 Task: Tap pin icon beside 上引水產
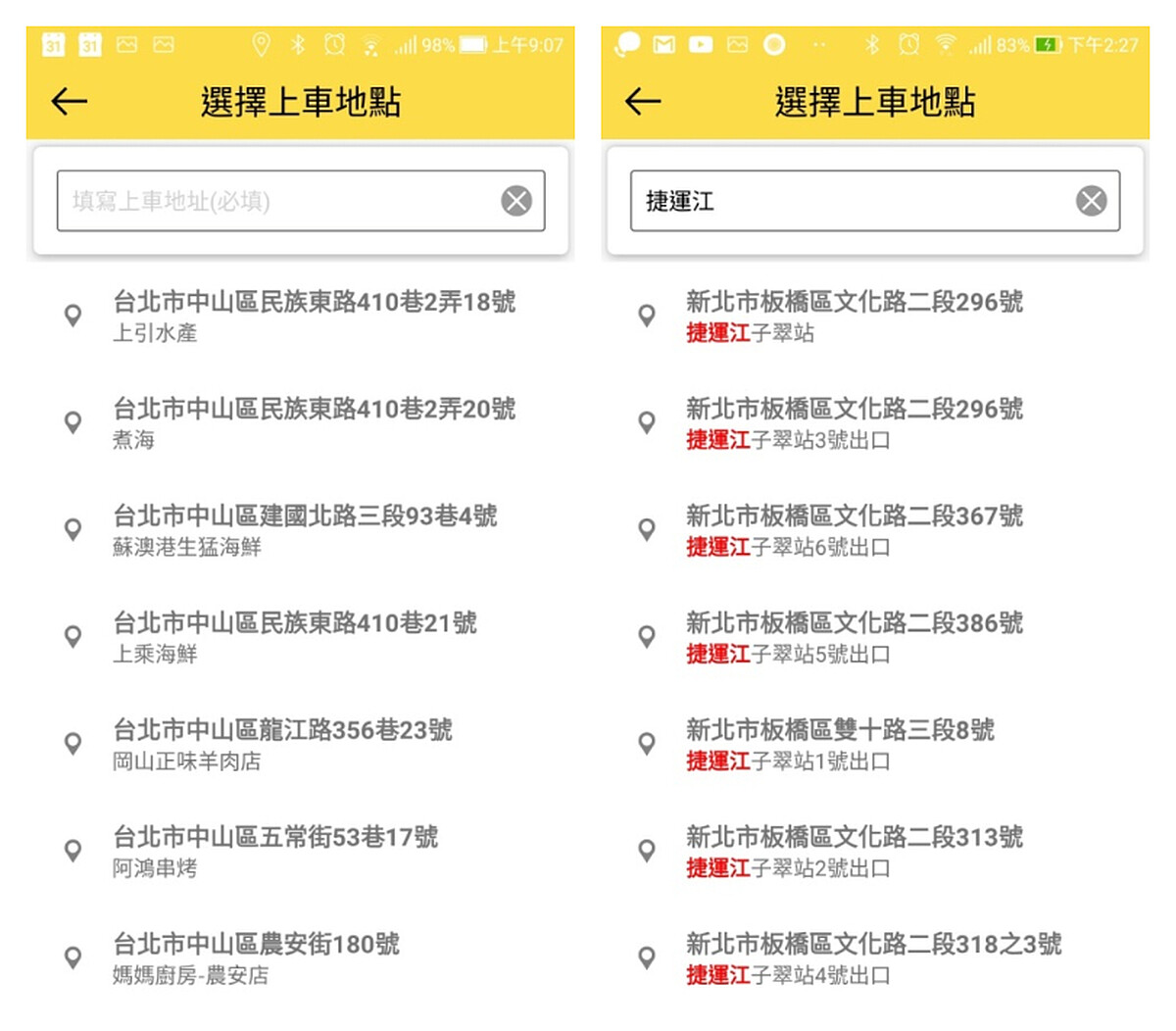click(73, 316)
